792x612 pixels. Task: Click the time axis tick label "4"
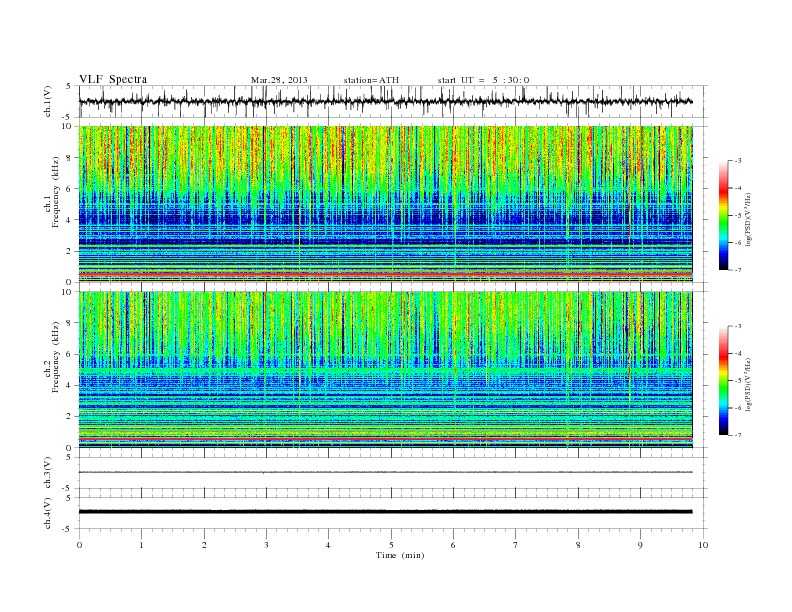tap(328, 545)
